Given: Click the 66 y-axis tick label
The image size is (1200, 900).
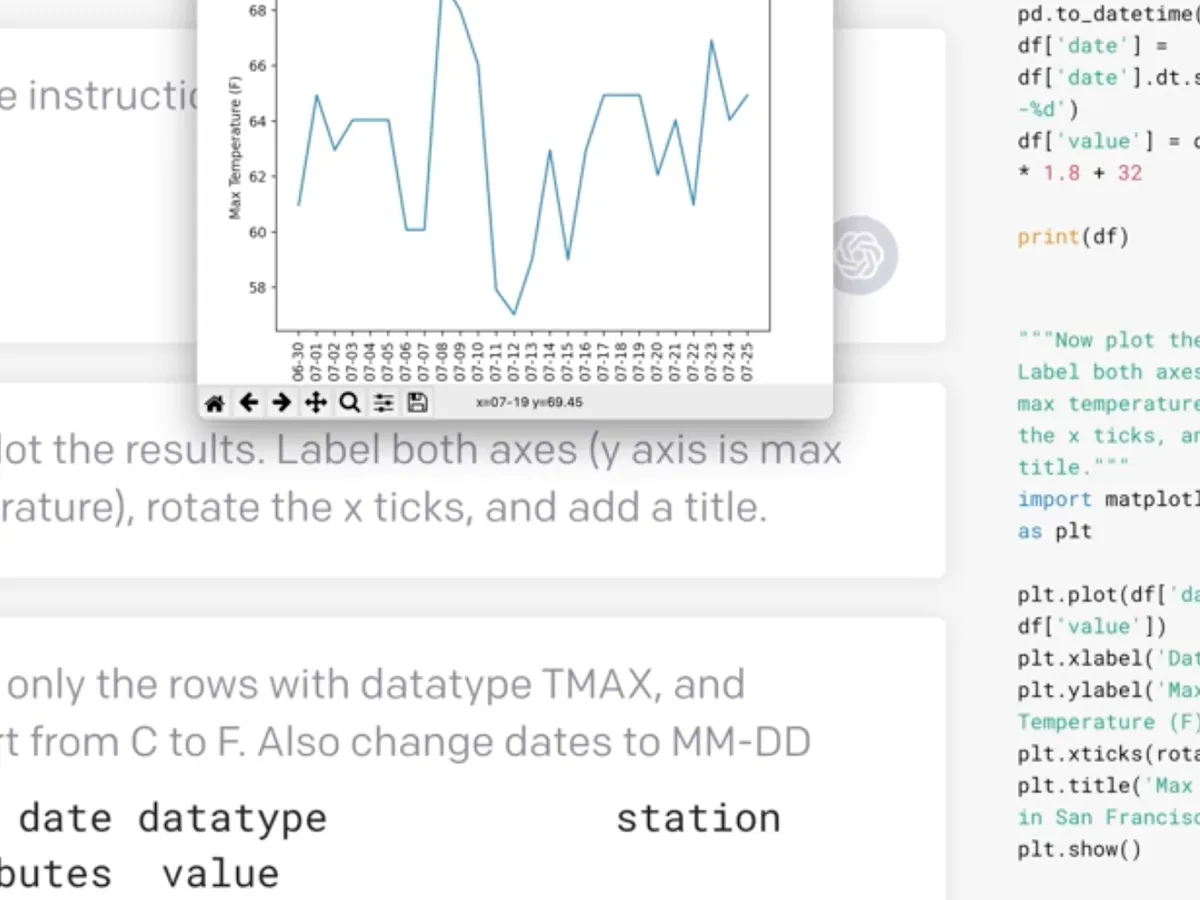Looking at the screenshot, I should (x=256, y=66).
